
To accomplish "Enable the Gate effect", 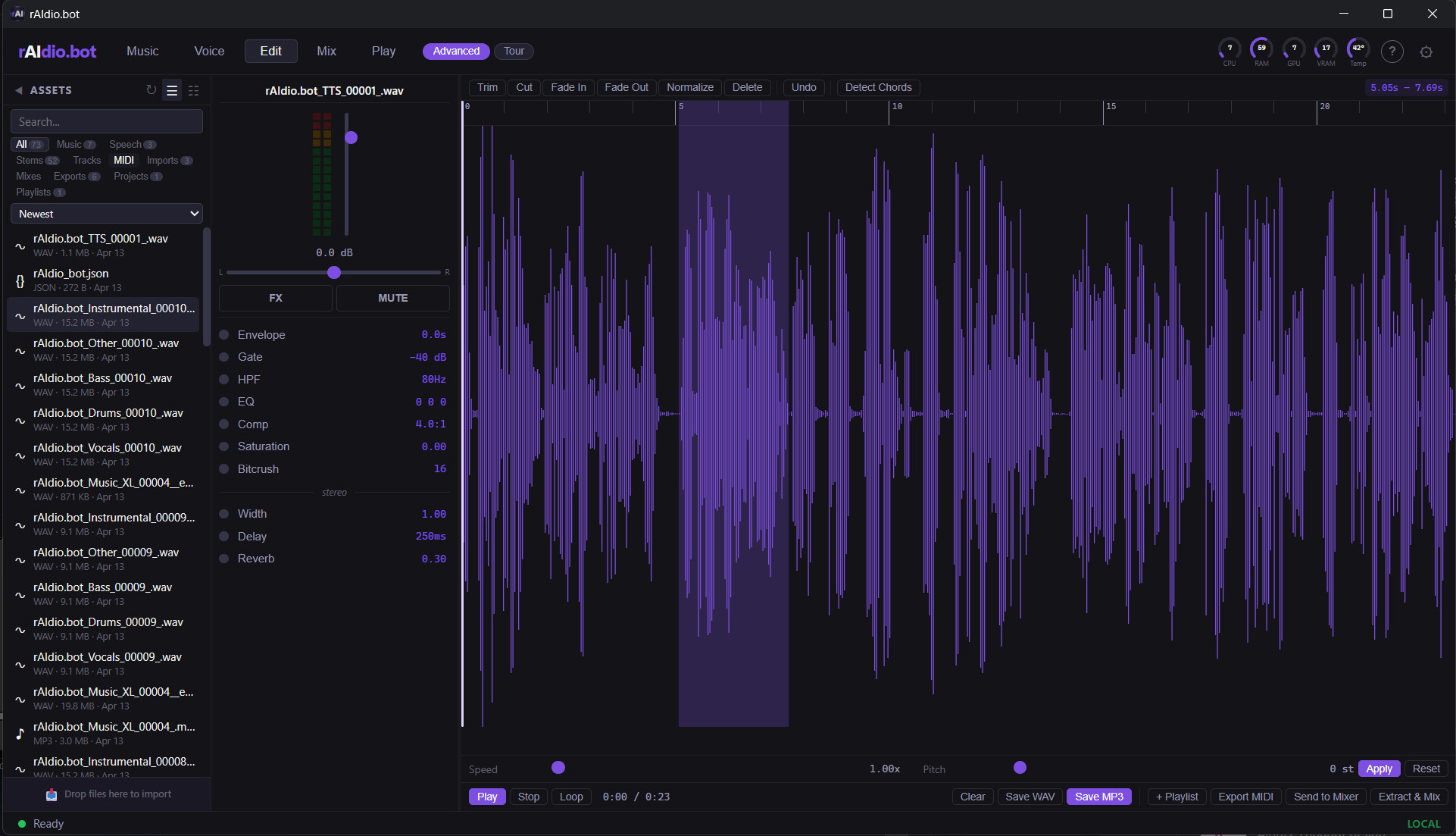I will [x=224, y=357].
